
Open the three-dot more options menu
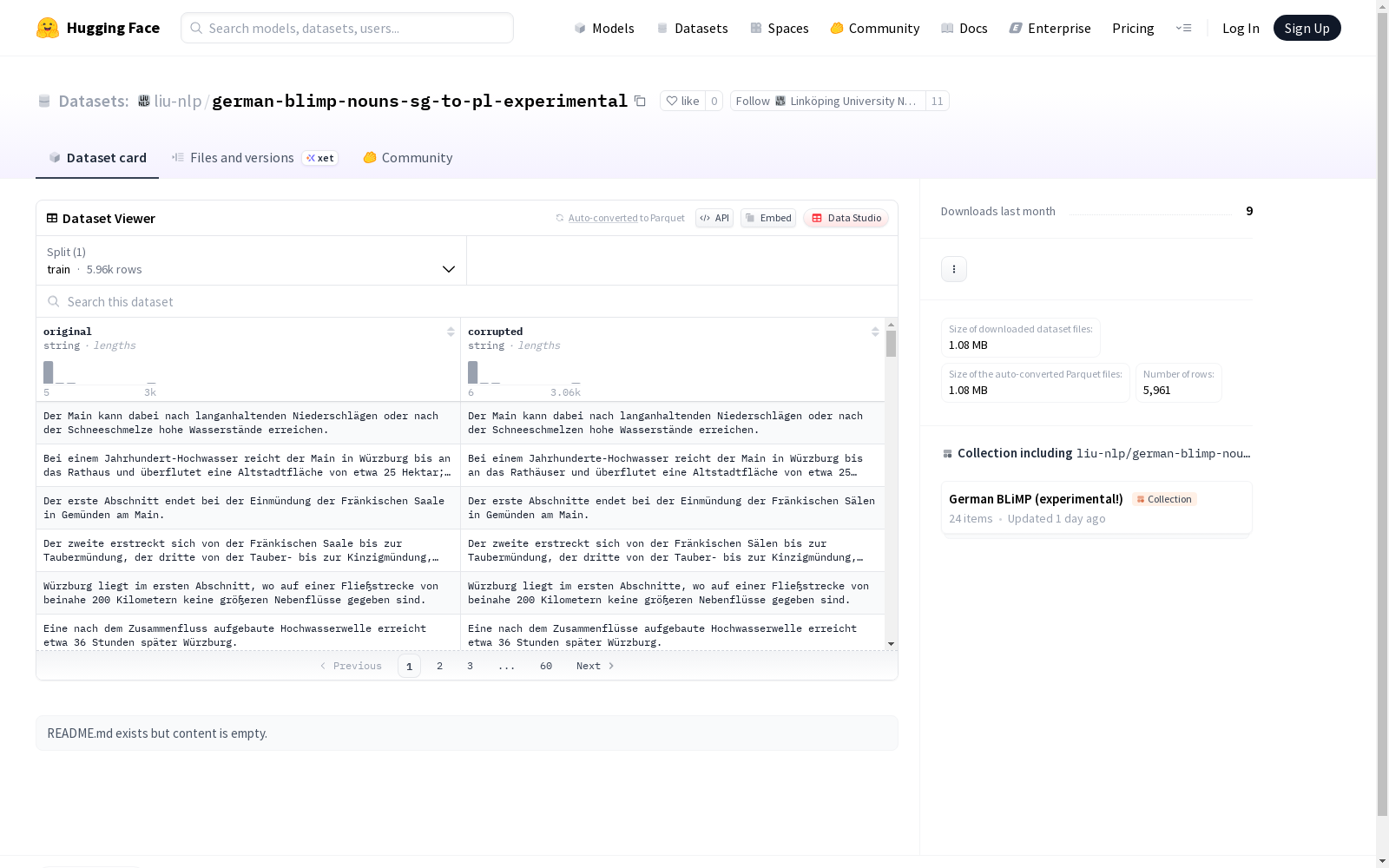[x=953, y=269]
